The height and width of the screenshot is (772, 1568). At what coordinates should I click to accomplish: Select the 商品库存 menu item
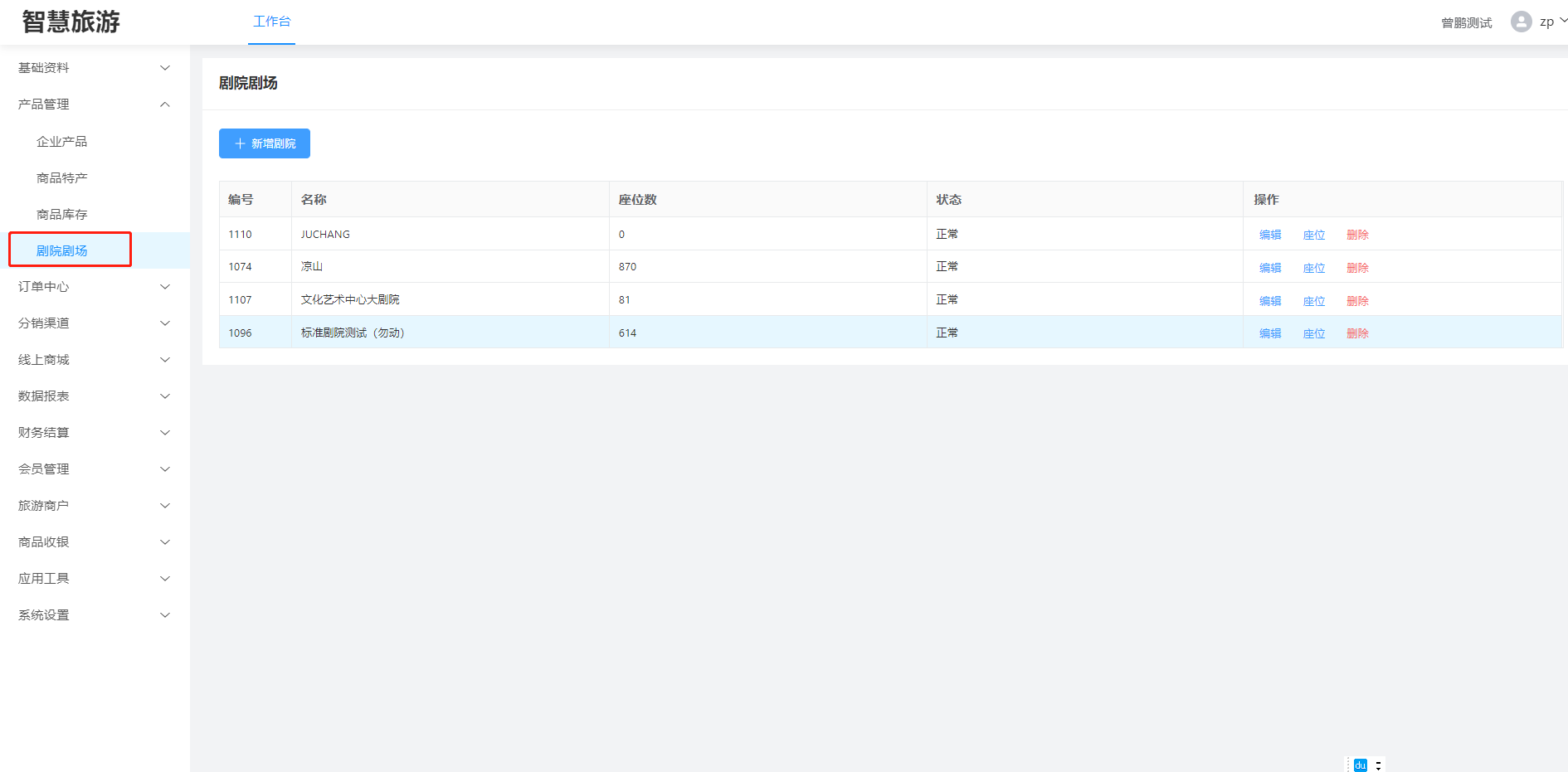(62, 215)
